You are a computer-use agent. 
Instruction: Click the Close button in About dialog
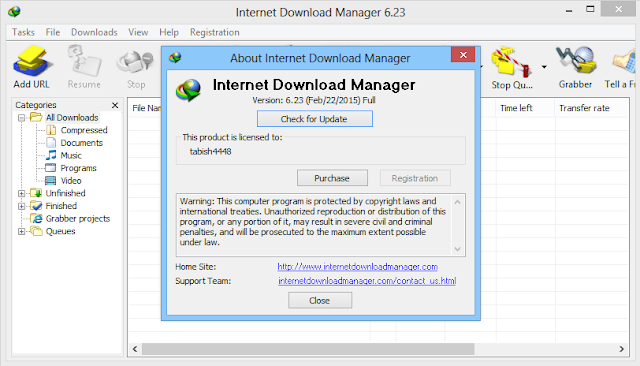(320, 301)
